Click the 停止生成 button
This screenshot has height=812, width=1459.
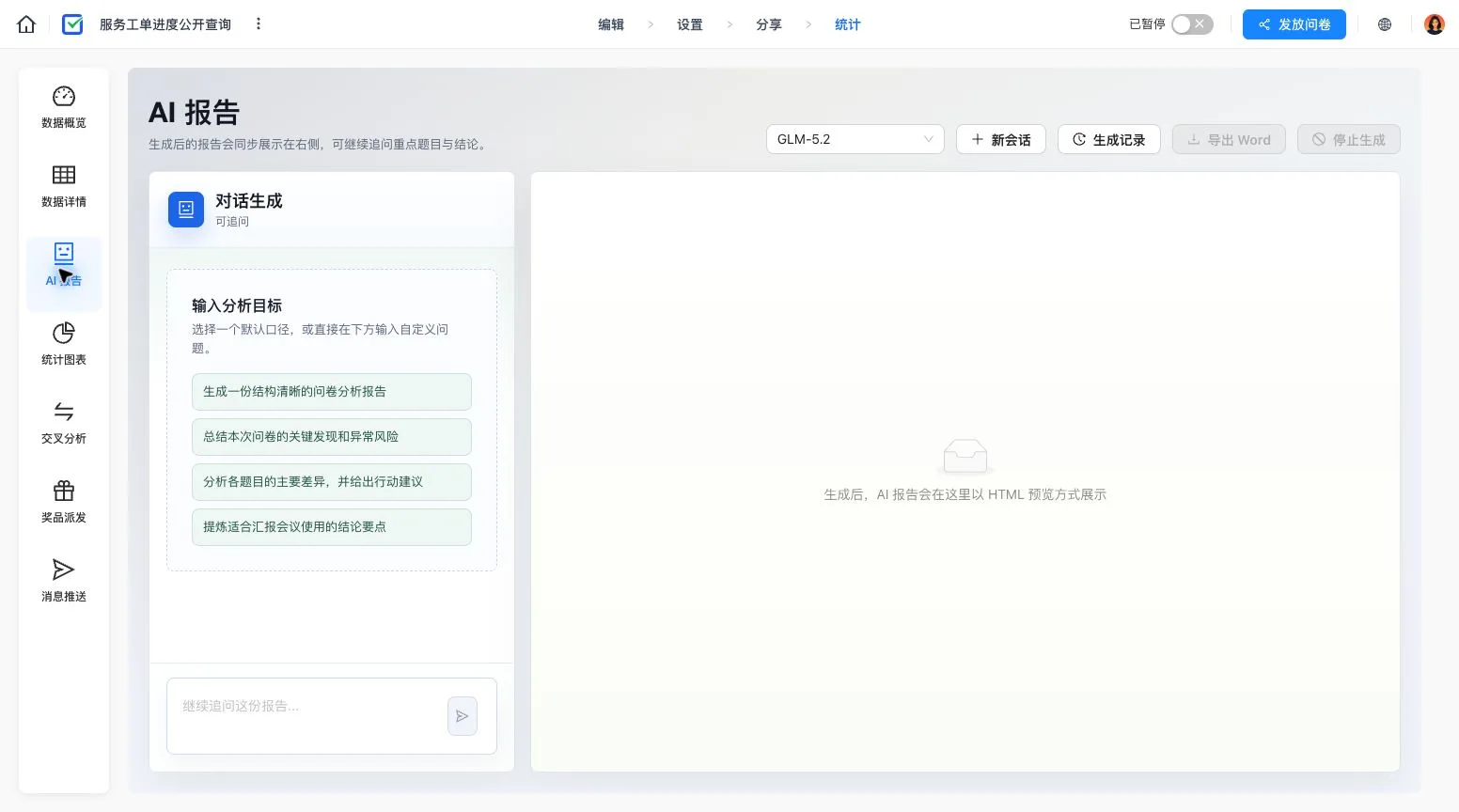pos(1349,139)
